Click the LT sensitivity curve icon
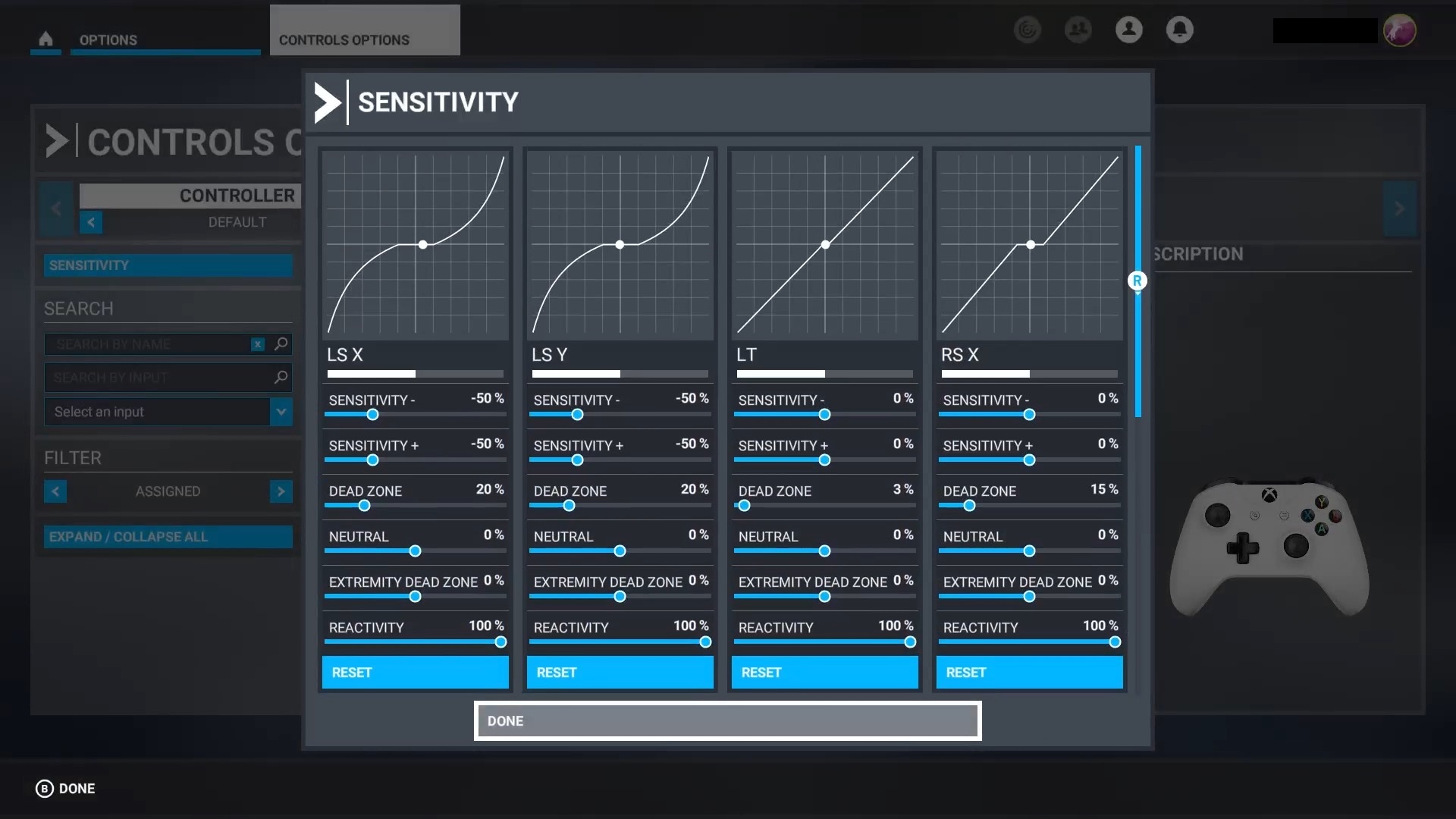The width and height of the screenshot is (1456, 819). pyautogui.click(x=824, y=244)
